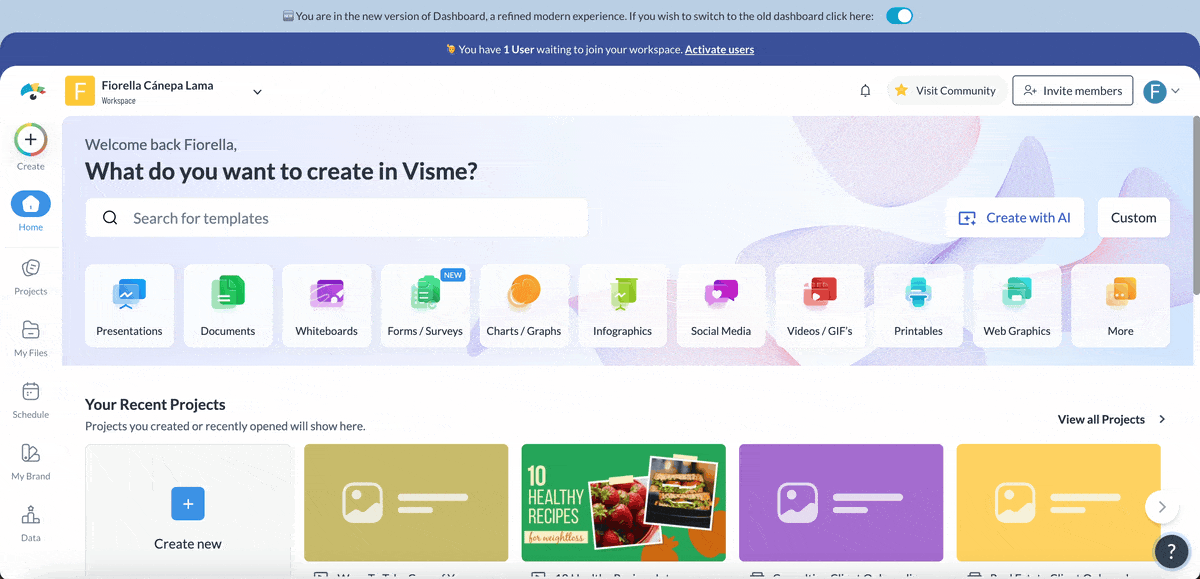Image resolution: width=1200 pixels, height=579 pixels.
Task: Click the Visme logo icon
Action: pos(33,91)
